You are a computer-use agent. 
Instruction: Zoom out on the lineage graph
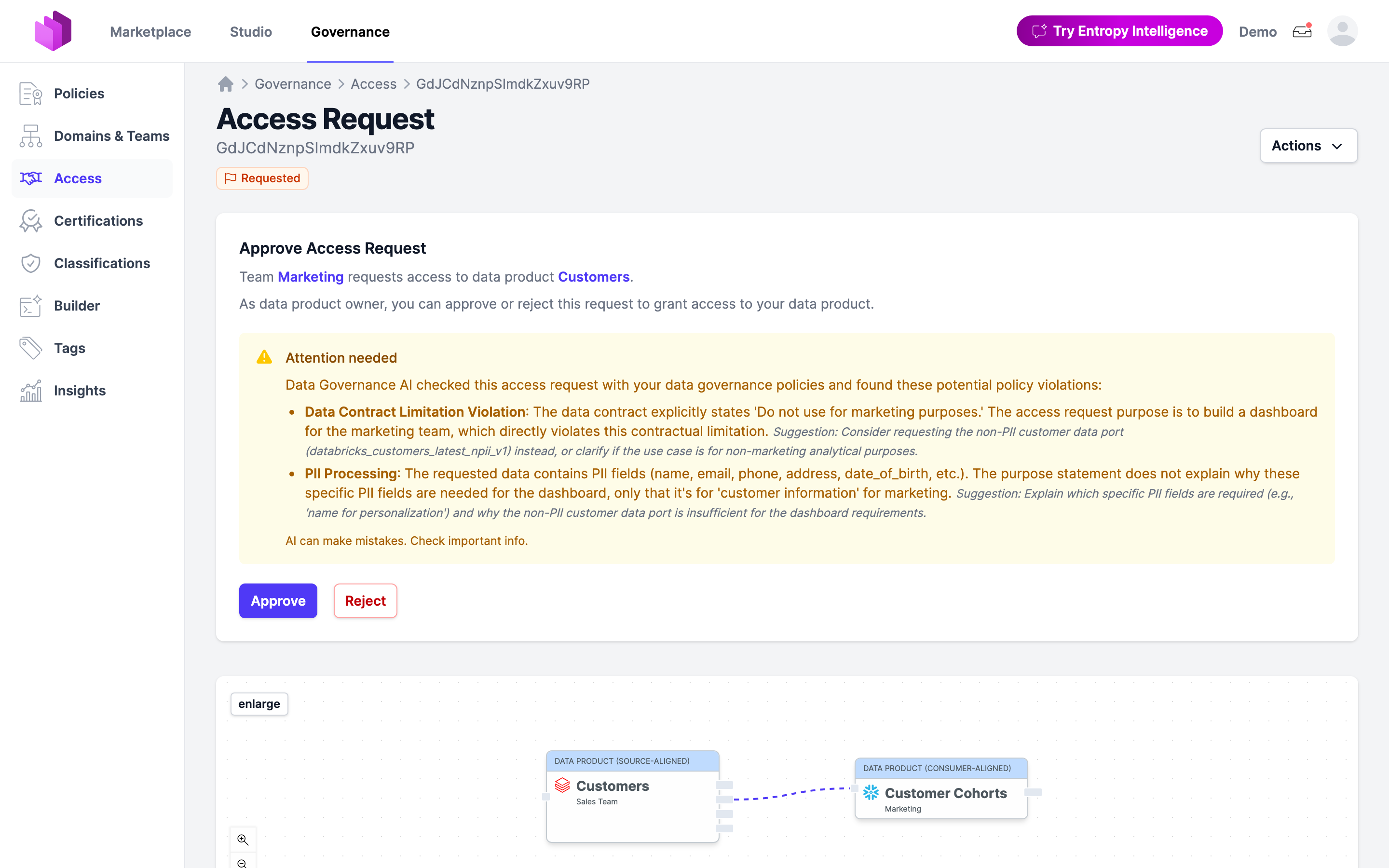(243, 862)
